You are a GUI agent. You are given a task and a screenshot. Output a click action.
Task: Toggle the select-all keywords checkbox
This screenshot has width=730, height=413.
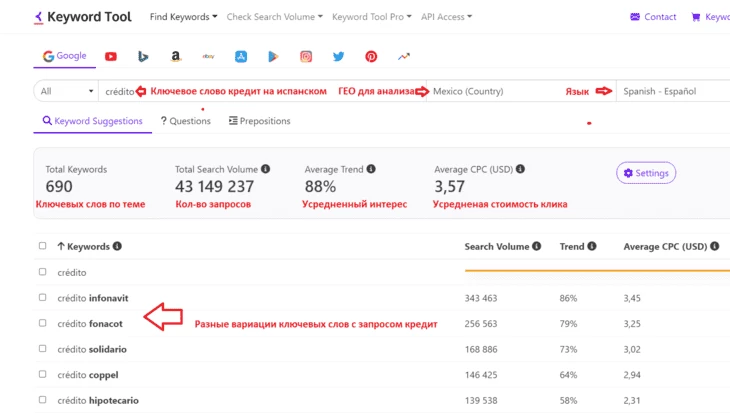click(x=42, y=245)
